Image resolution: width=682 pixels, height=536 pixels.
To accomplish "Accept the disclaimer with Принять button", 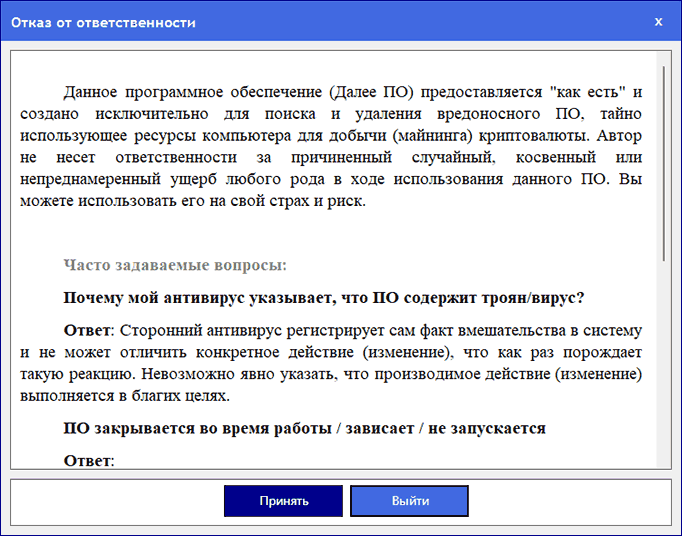I will [x=283, y=501].
